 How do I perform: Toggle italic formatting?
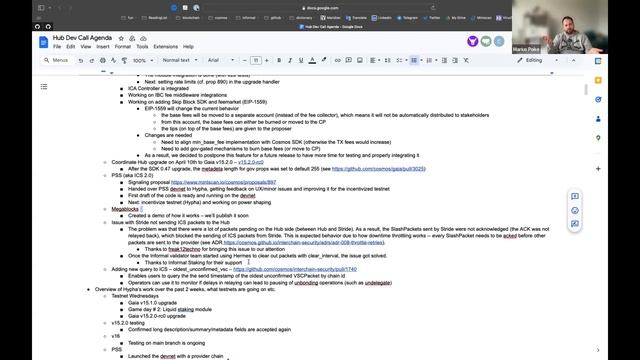[x=290, y=60]
